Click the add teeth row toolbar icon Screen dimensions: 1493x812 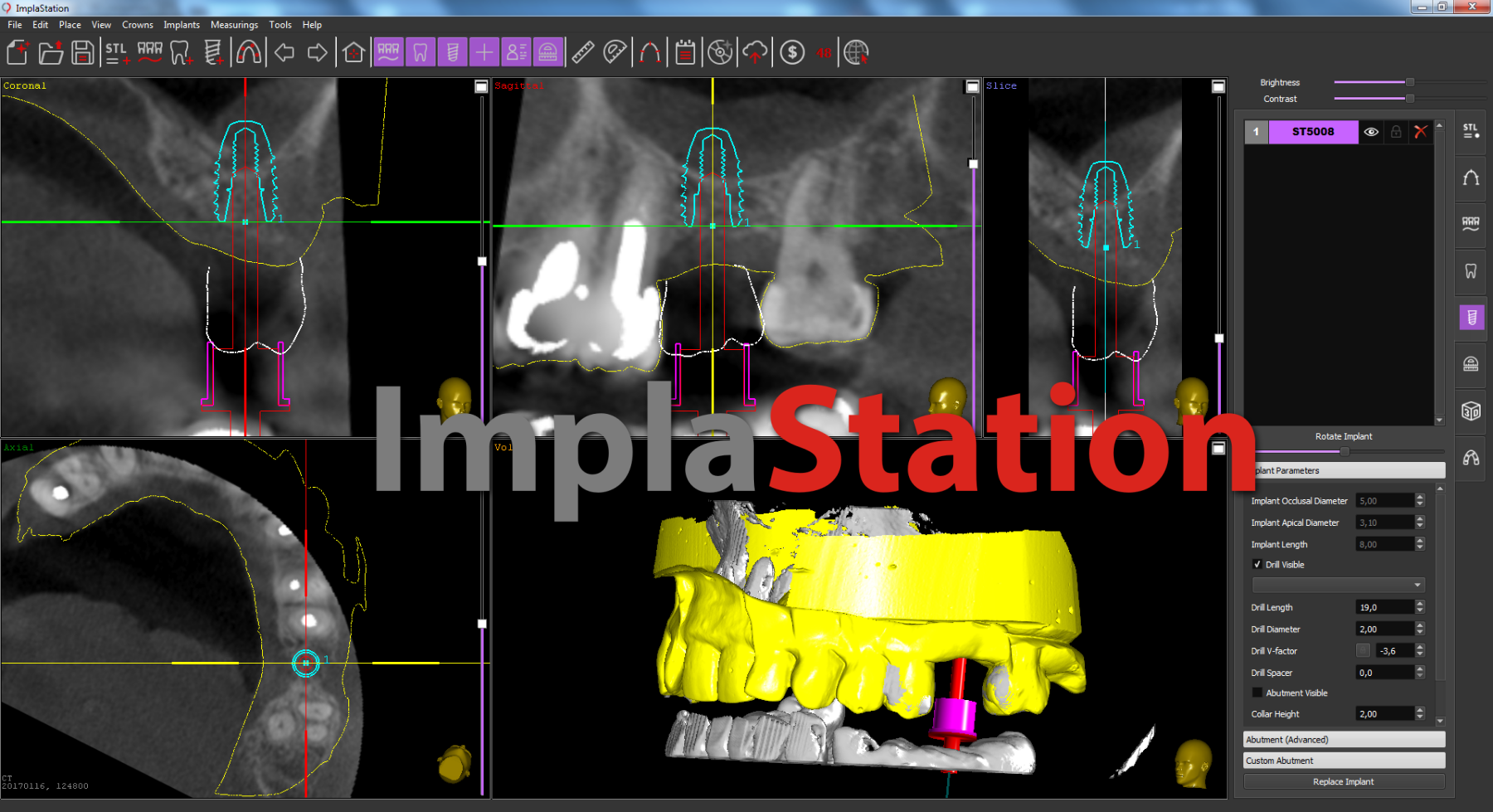pyautogui.click(x=149, y=52)
